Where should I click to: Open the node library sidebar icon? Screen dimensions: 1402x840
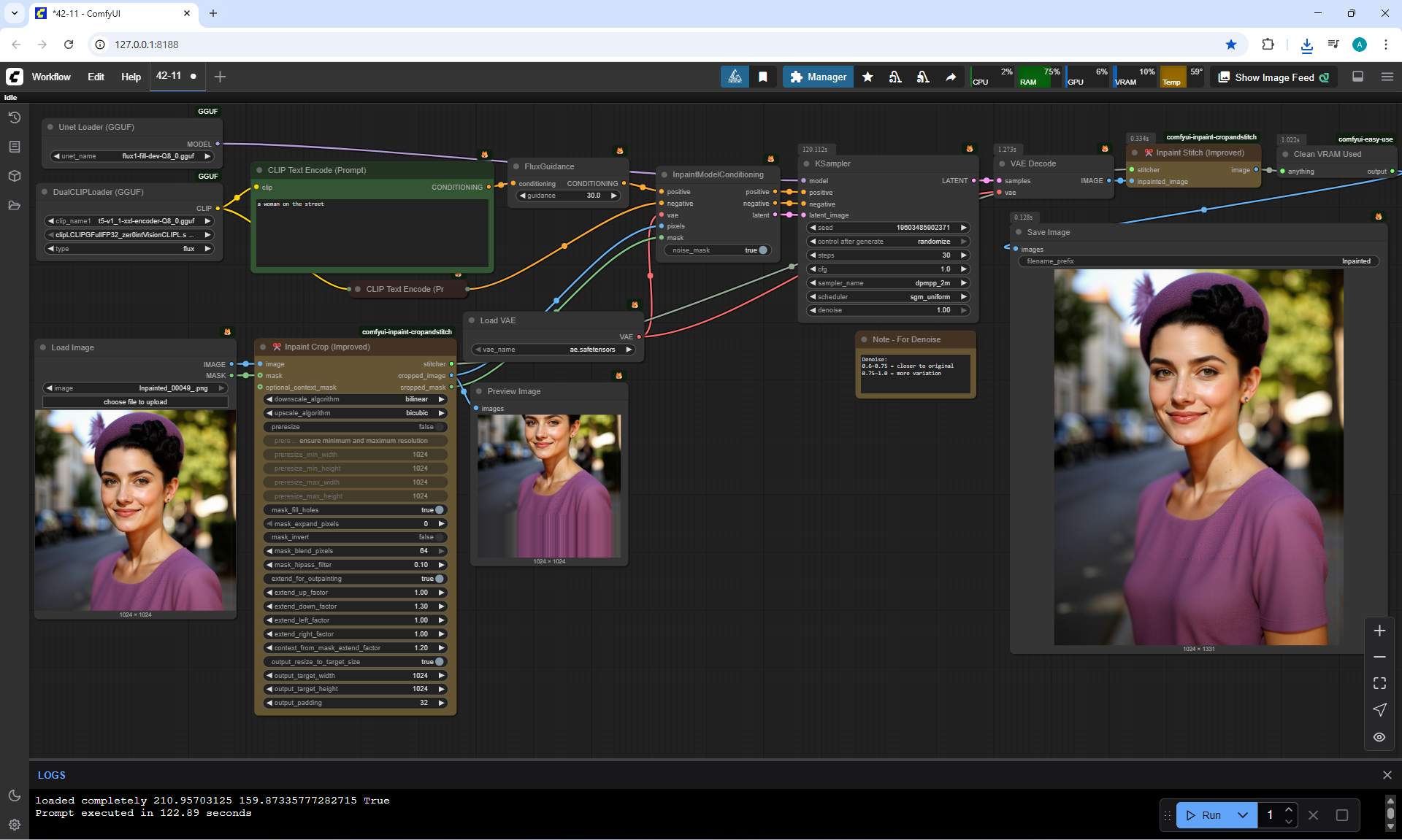[x=14, y=147]
